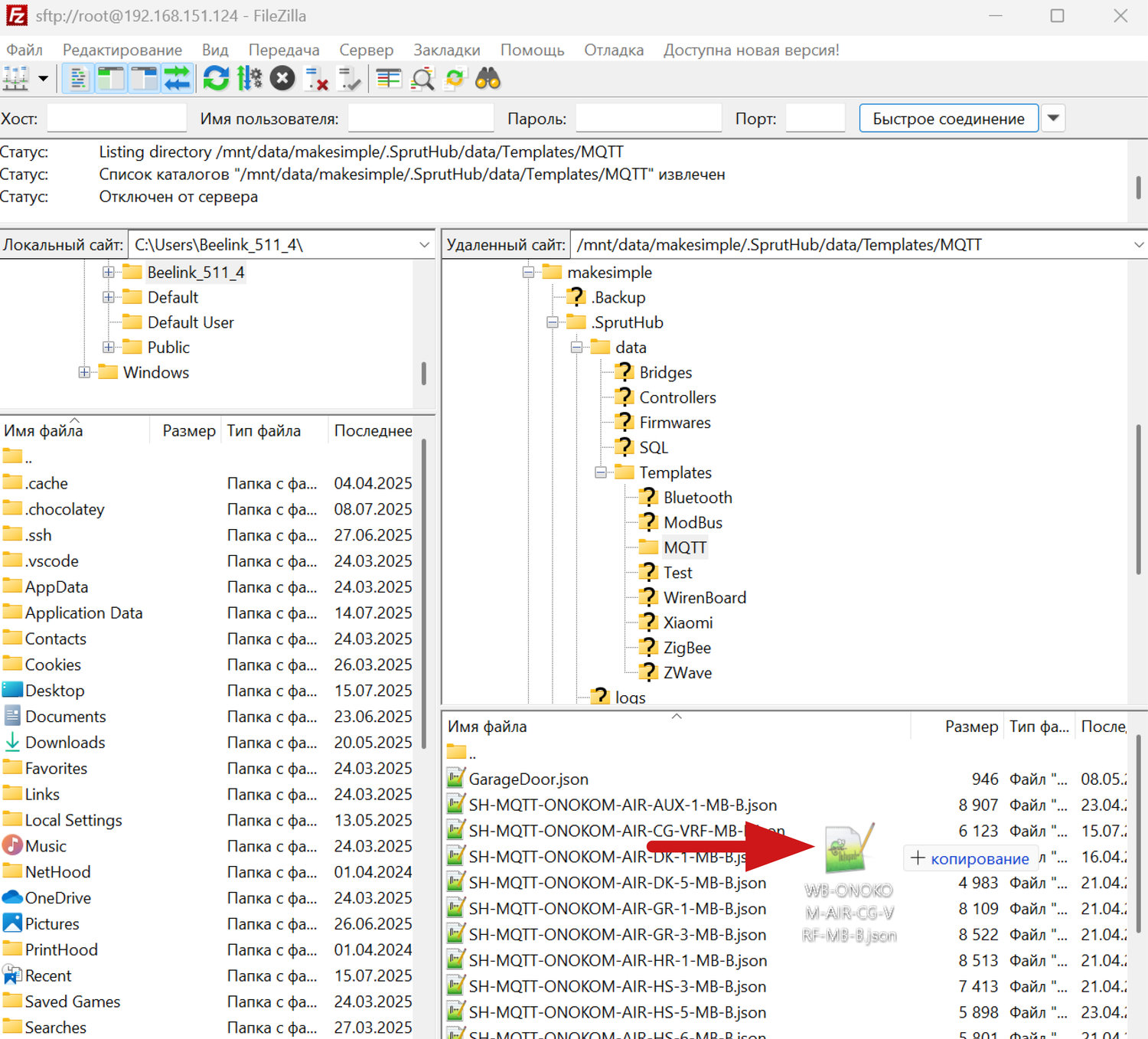Open the Quickconnect history dropdown arrow
The image size is (1148, 1039).
pos(1053,118)
